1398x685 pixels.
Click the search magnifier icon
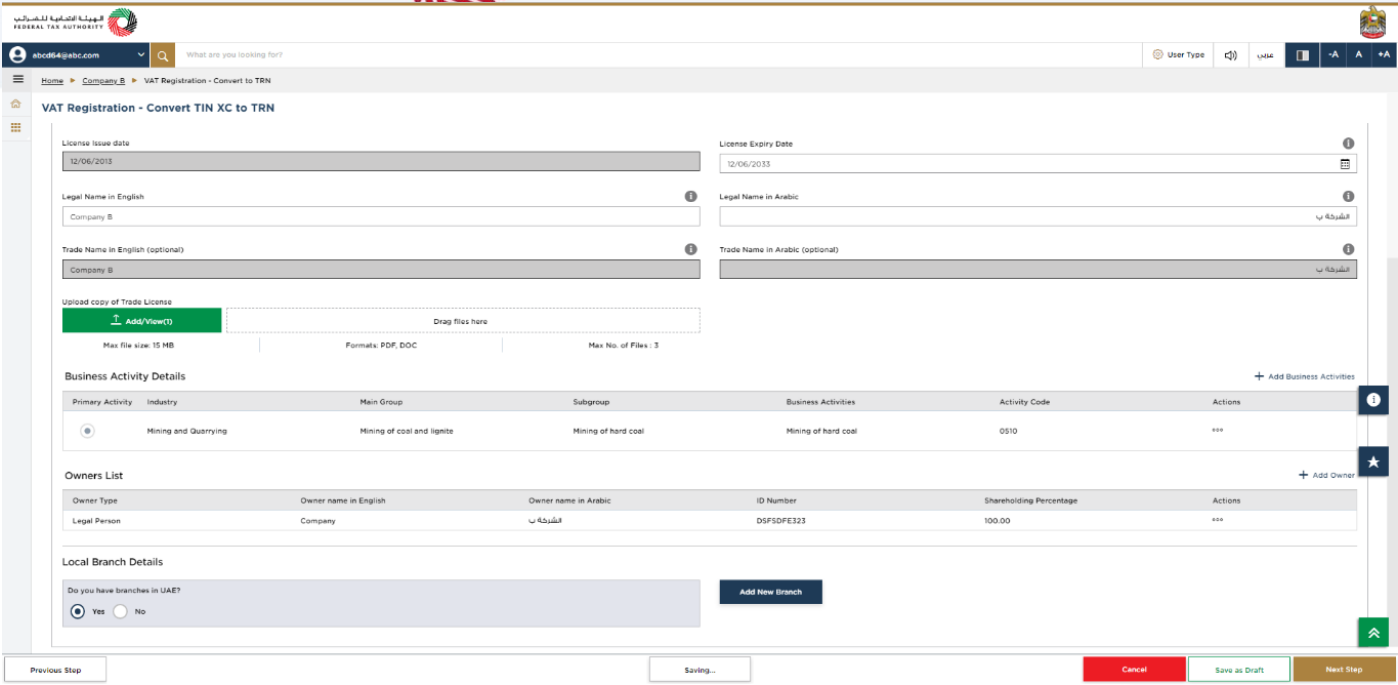click(x=163, y=55)
